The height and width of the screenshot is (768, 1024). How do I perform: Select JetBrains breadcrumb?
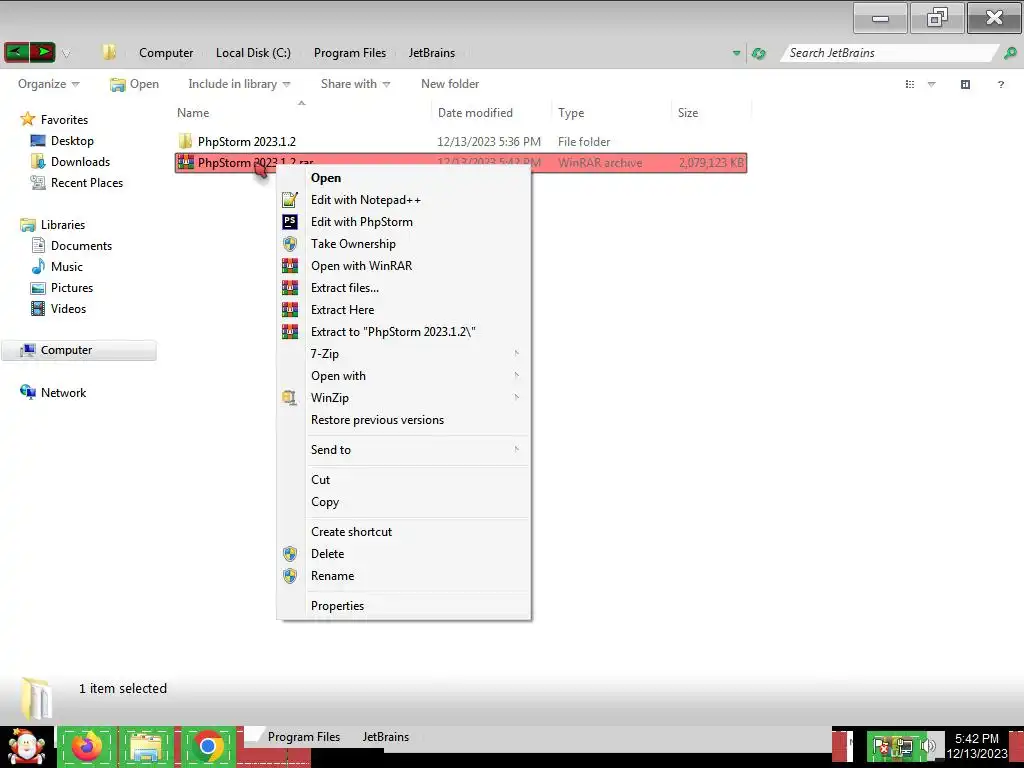point(432,53)
